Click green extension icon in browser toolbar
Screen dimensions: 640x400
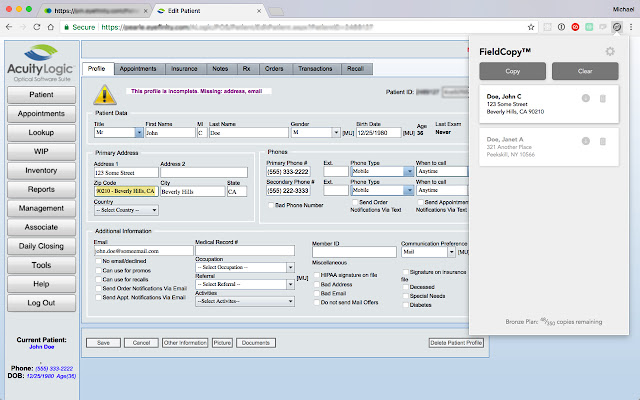coord(589,27)
